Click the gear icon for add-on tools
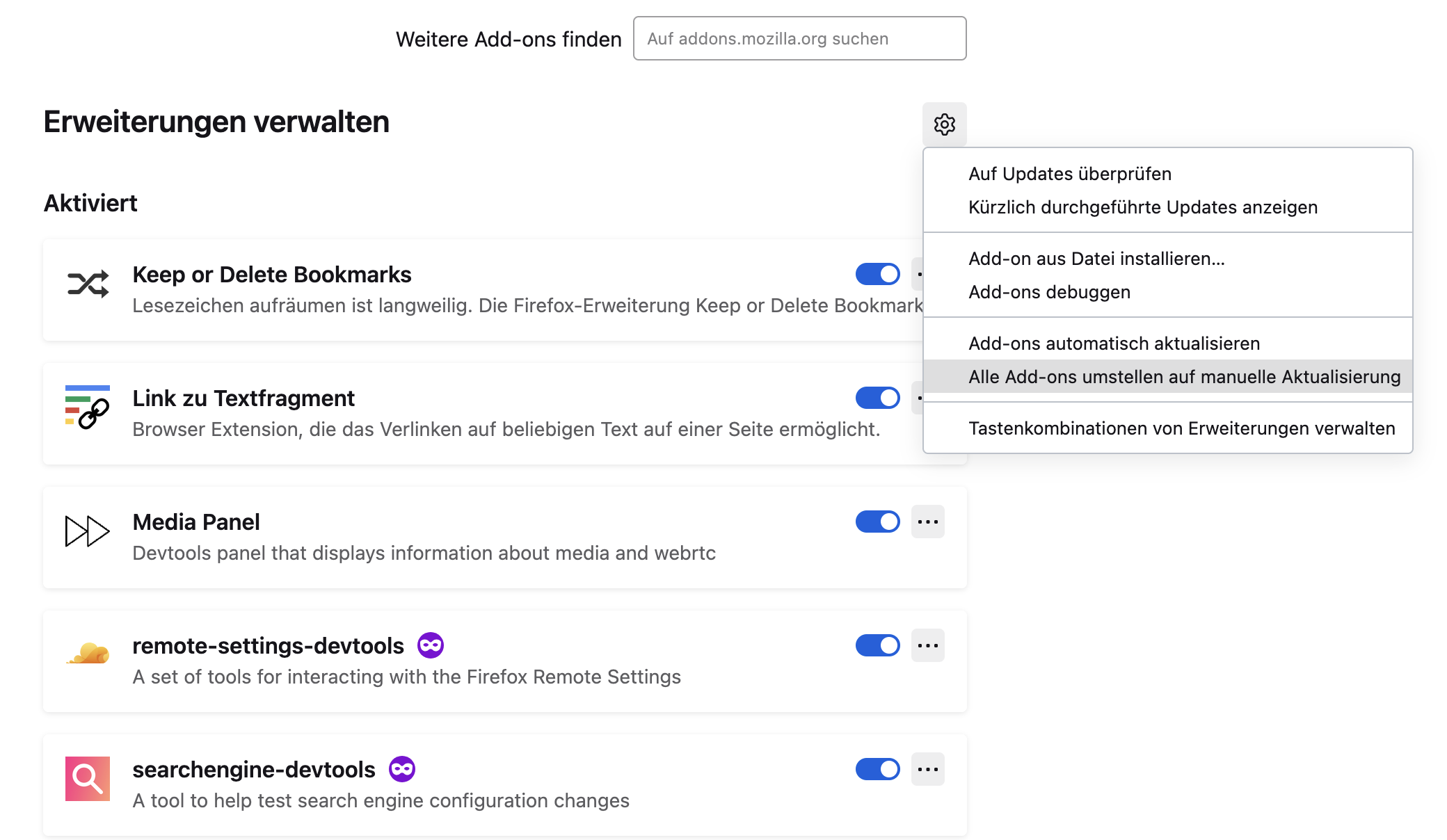The height and width of the screenshot is (840, 1447). tap(944, 124)
